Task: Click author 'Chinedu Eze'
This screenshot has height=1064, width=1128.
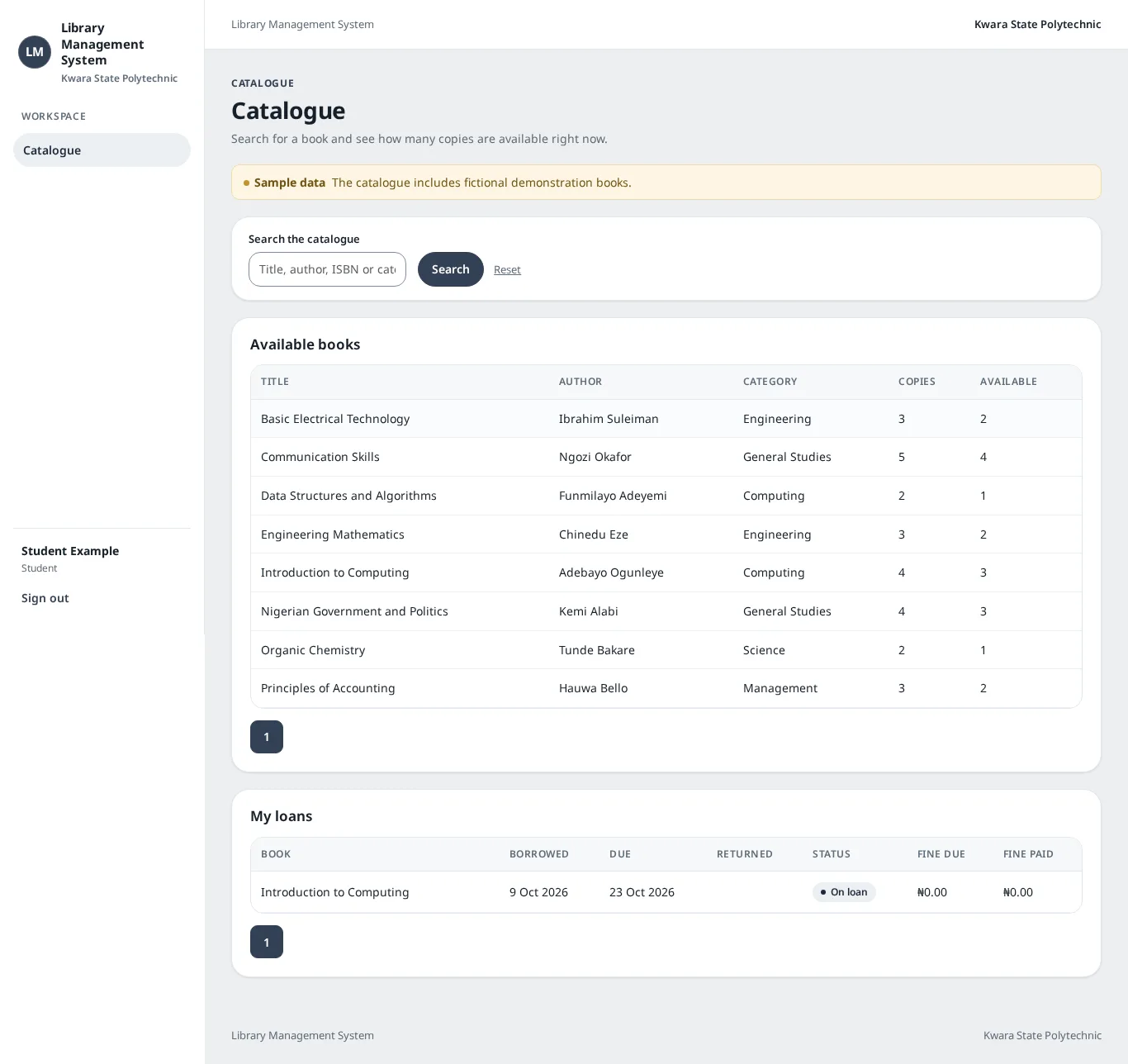Action: tap(594, 534)
